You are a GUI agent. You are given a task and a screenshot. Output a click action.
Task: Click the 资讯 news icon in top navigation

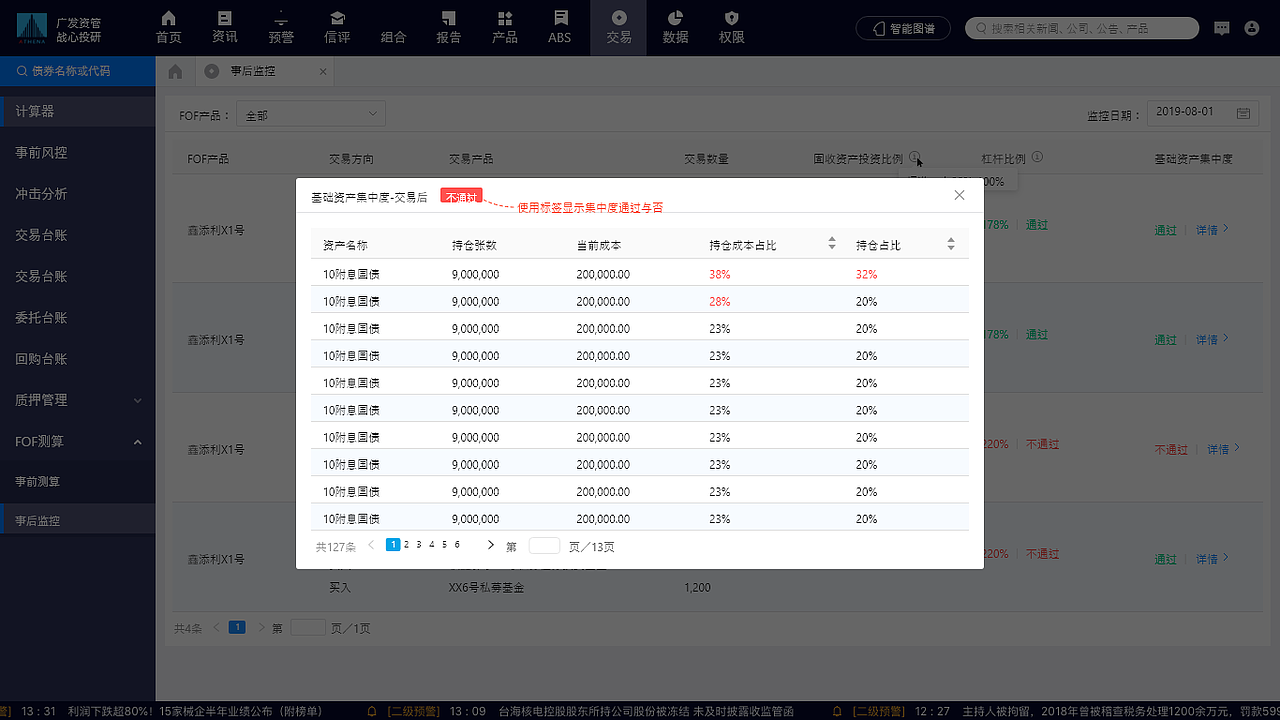click(224, 27)
